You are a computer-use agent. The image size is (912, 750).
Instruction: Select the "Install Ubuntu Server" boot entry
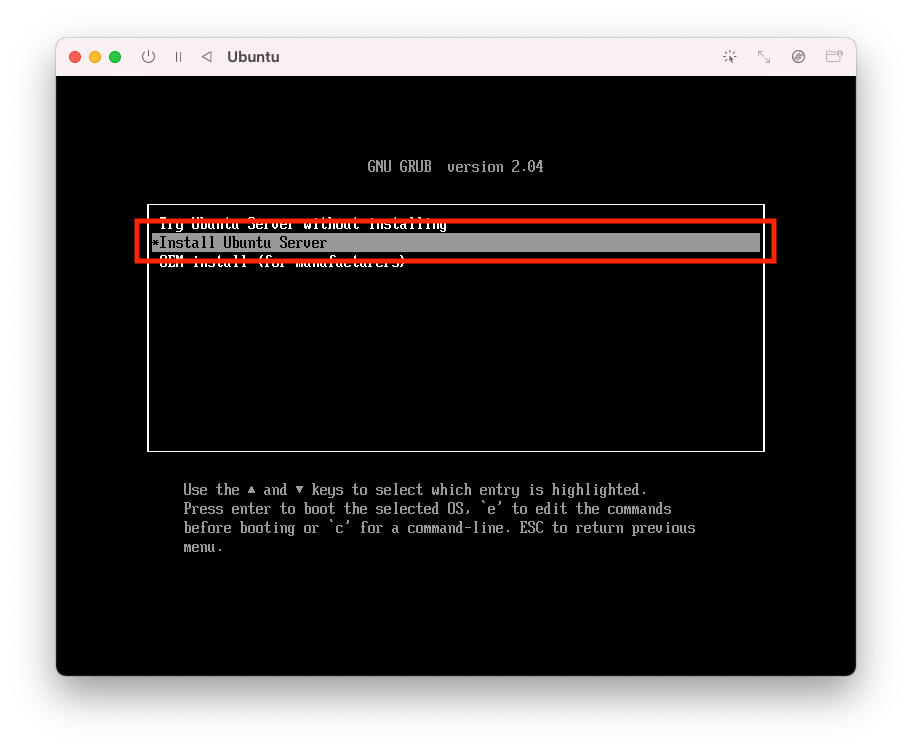coord(455,243)
